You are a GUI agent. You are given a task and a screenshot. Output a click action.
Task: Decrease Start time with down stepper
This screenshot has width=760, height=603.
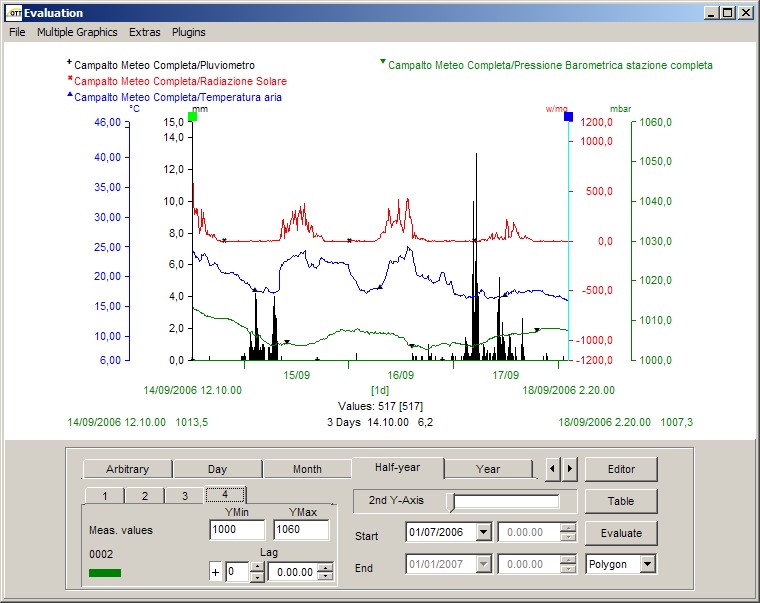point(568,537)
